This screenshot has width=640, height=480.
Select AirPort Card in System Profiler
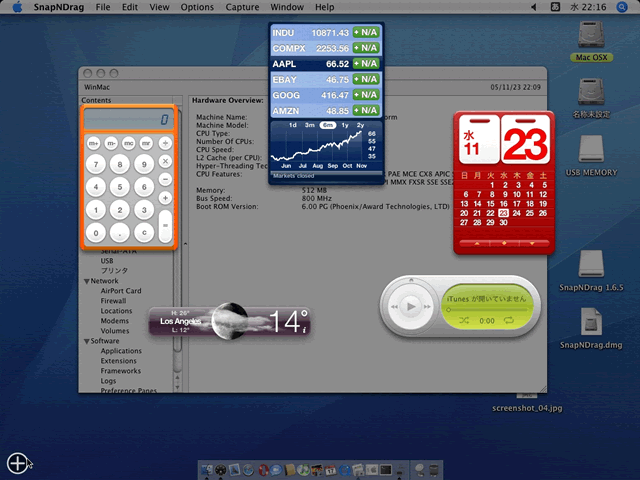coord(121,291)
